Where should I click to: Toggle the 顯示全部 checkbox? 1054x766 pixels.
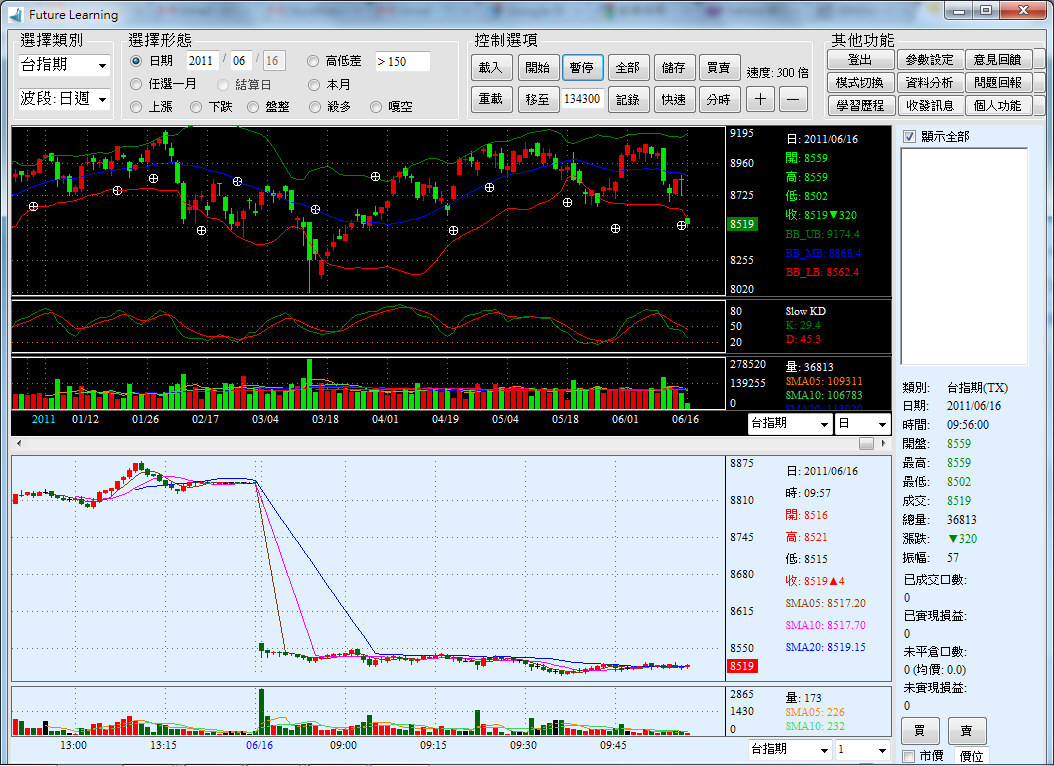909,136
